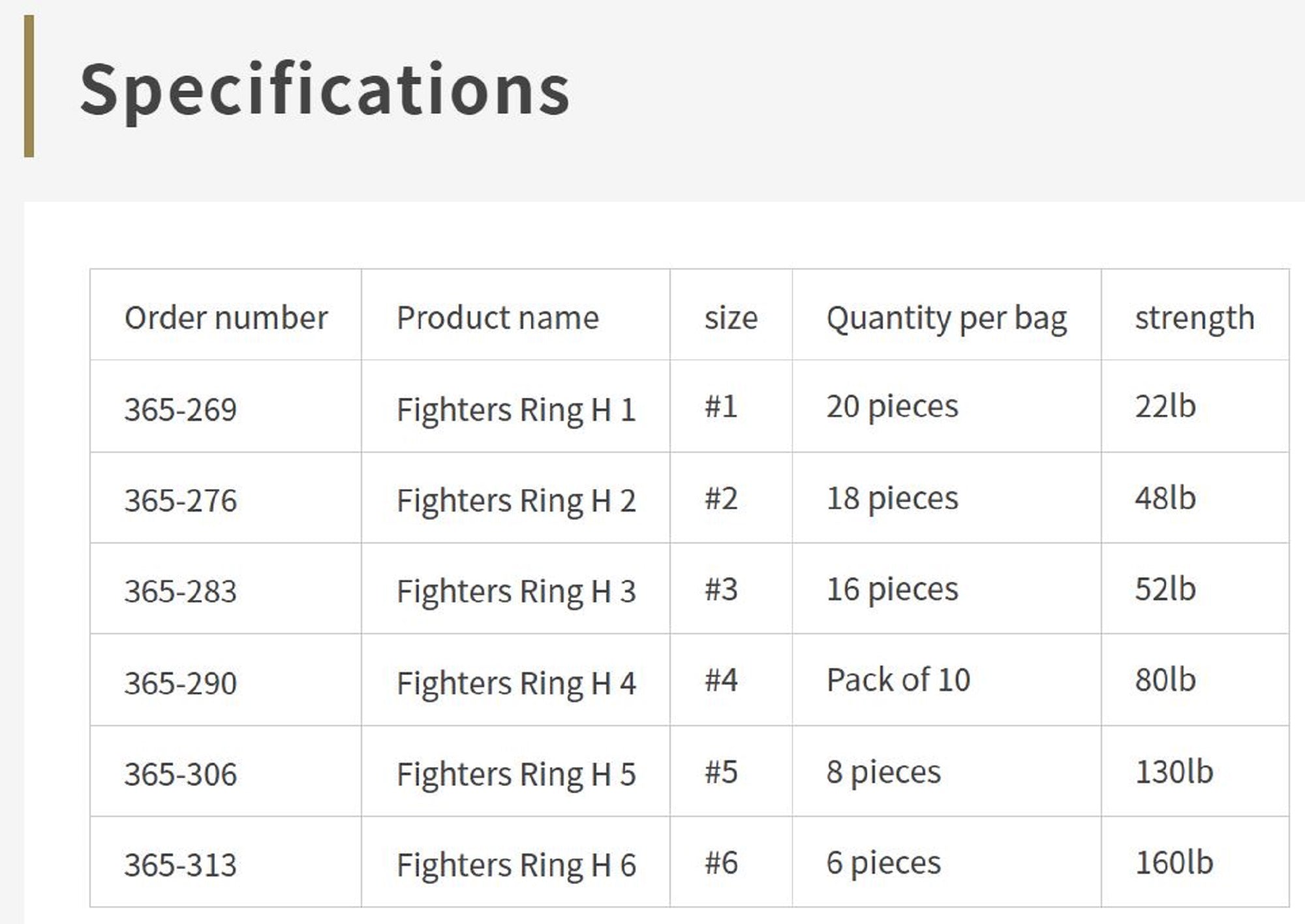Image resolution: width=1305 pixels, height=924 pixels.
Task: Click the Quantity per bag header
Action: pyautogui.click(x=946, y=319)
